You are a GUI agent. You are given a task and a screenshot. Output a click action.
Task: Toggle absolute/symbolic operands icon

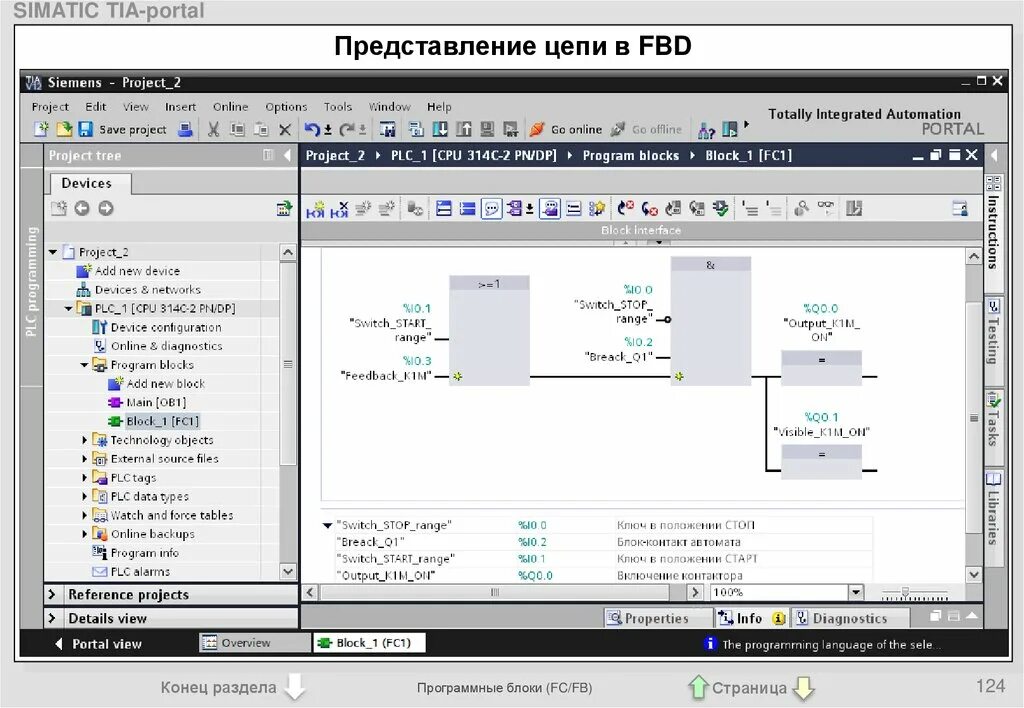point(515,208)
